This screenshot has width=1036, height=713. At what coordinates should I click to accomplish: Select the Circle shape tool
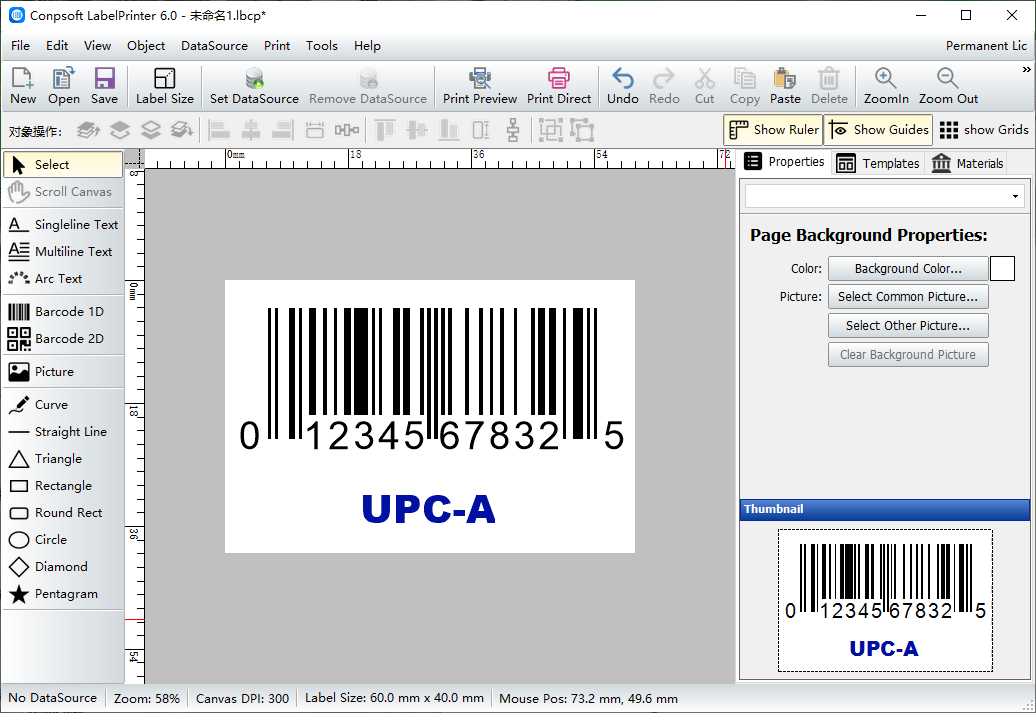63,540
